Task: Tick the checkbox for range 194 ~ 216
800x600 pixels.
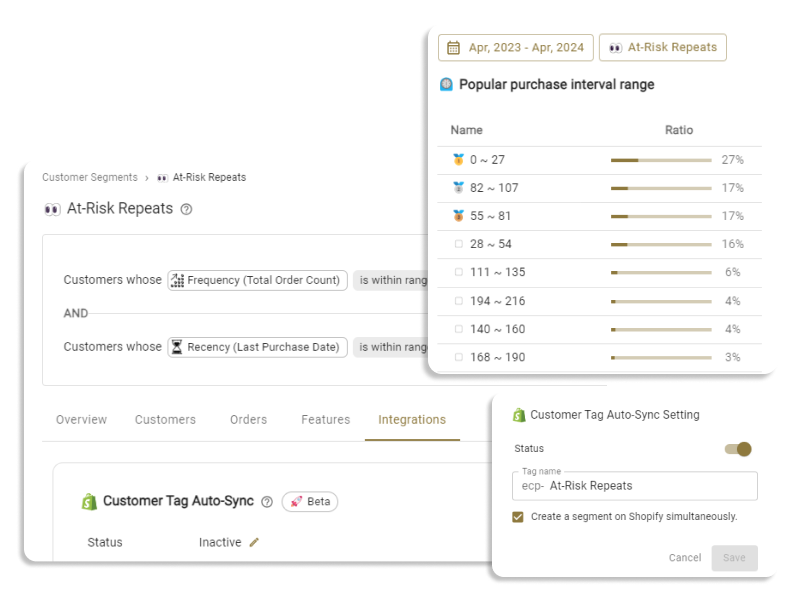Action: click(x=459, y=301)
